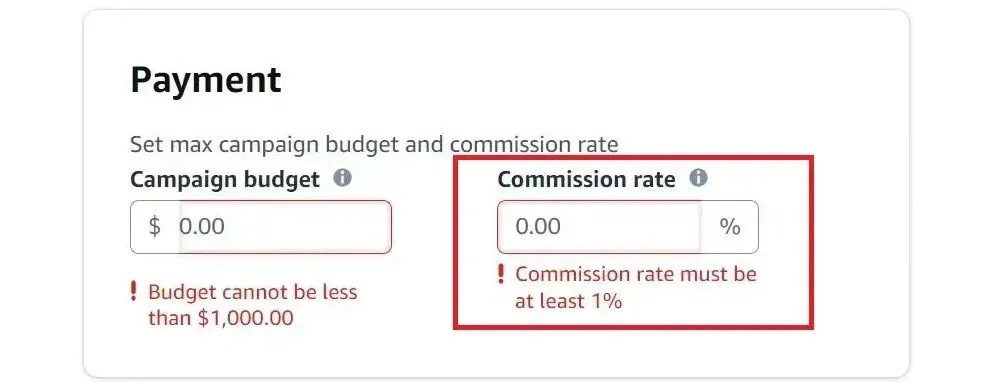Open the Commission rate info tooltip icon
Image resolution: width=998 pixels, height=382 pixels.
698,178
